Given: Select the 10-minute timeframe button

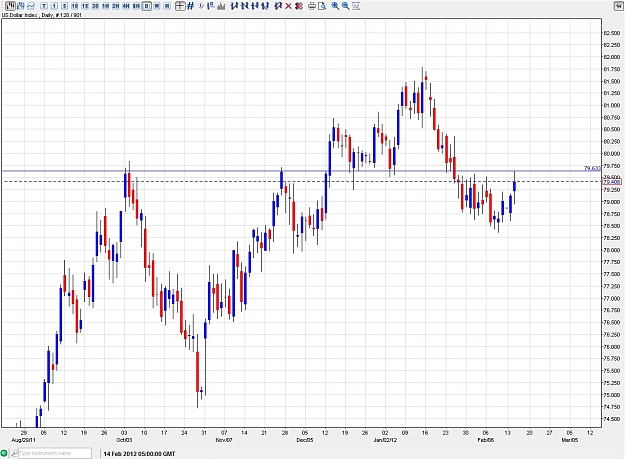Looking at the screenshot, I should tap(75, 6).
